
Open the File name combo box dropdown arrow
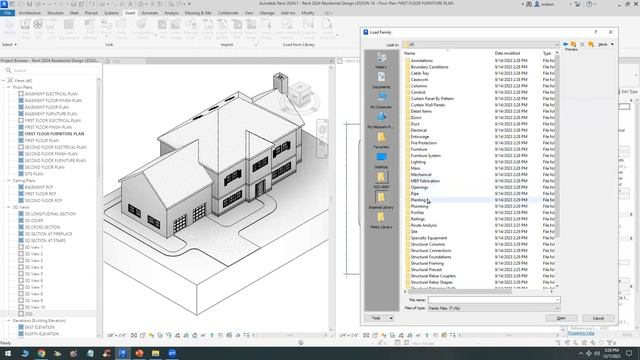point(557,300)
